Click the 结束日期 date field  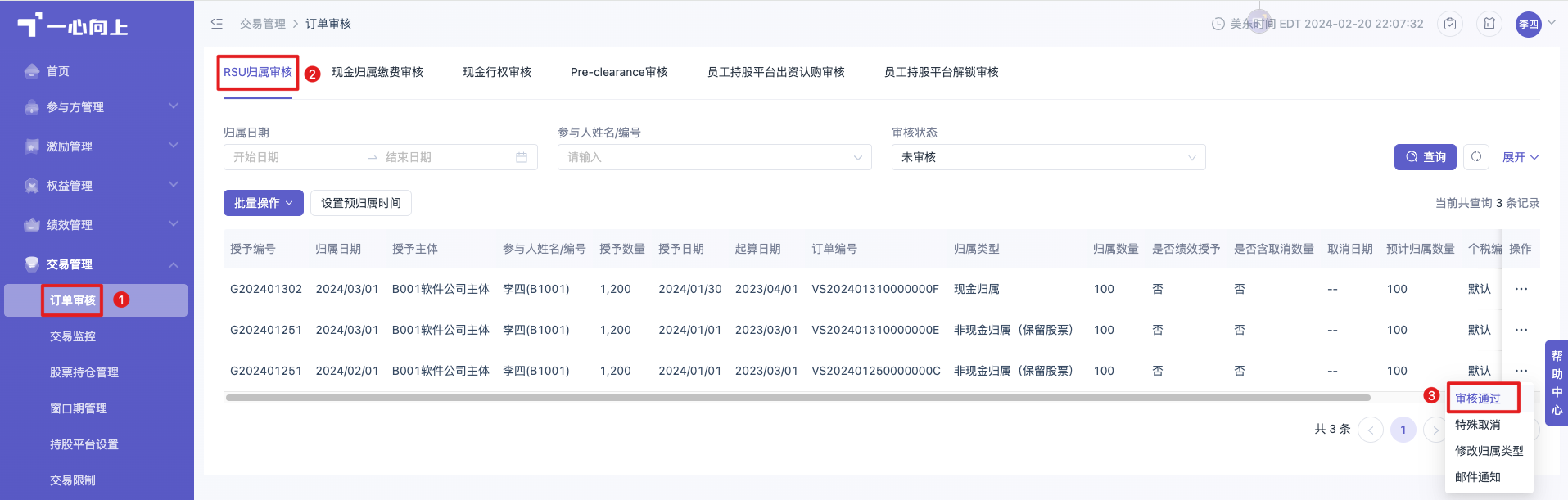tap(446, 157)
